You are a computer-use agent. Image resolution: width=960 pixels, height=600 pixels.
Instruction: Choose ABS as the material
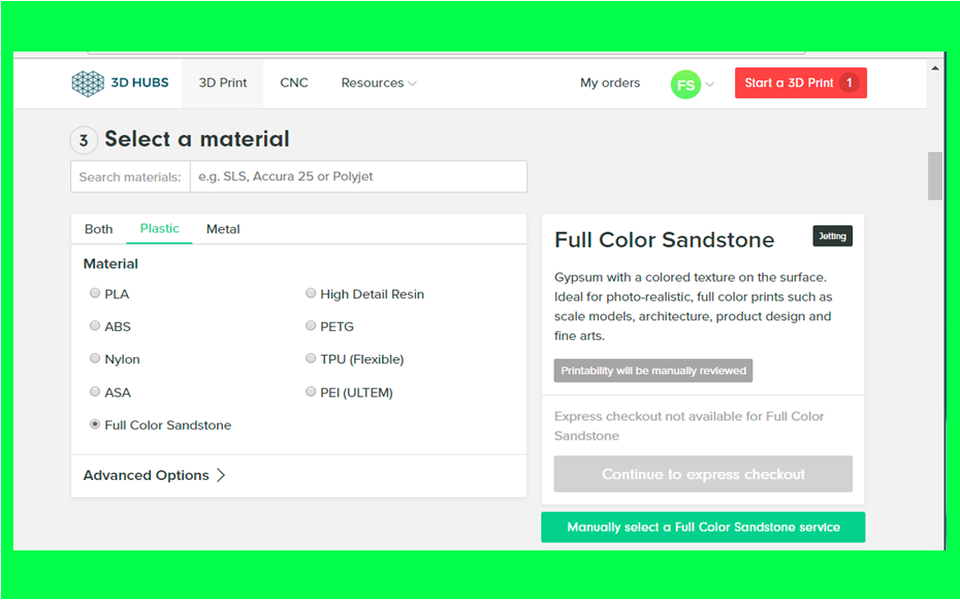pos(95,326)
